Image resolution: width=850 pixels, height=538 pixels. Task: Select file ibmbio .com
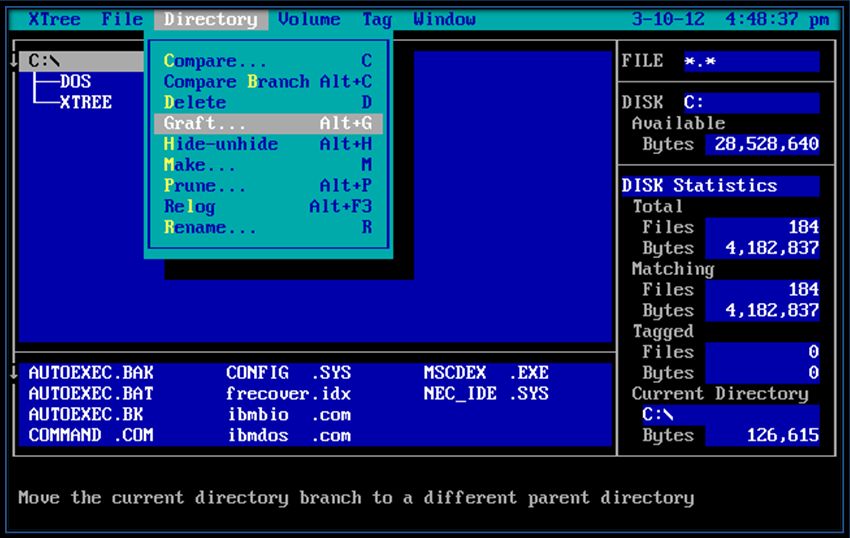pyautogui.click(x=289, y=414)
